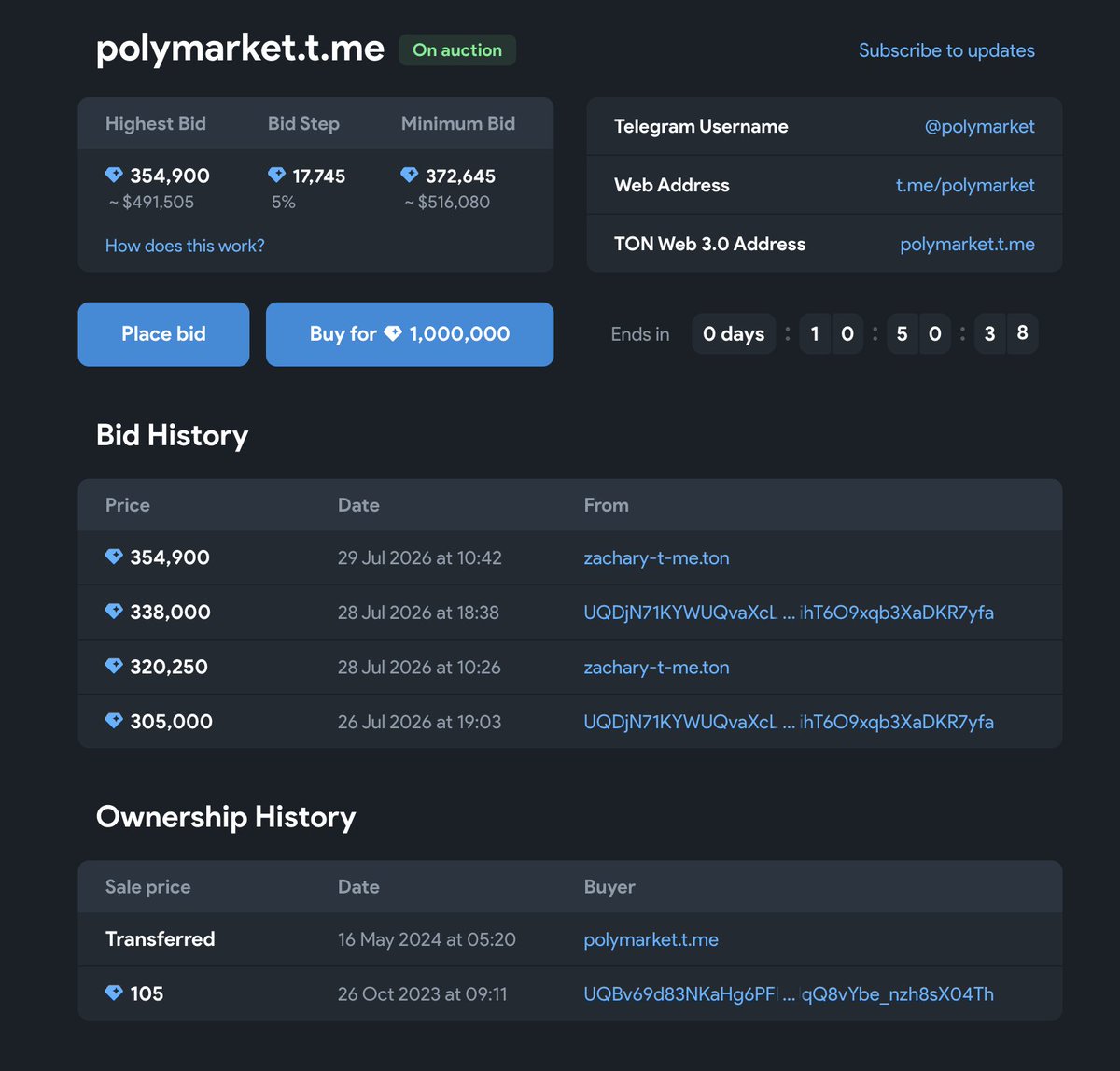Image resolution: width=1120 pixels, height=1071 pixels.
Task: Click the Place bid button
Action: click(x=163, y=334)
